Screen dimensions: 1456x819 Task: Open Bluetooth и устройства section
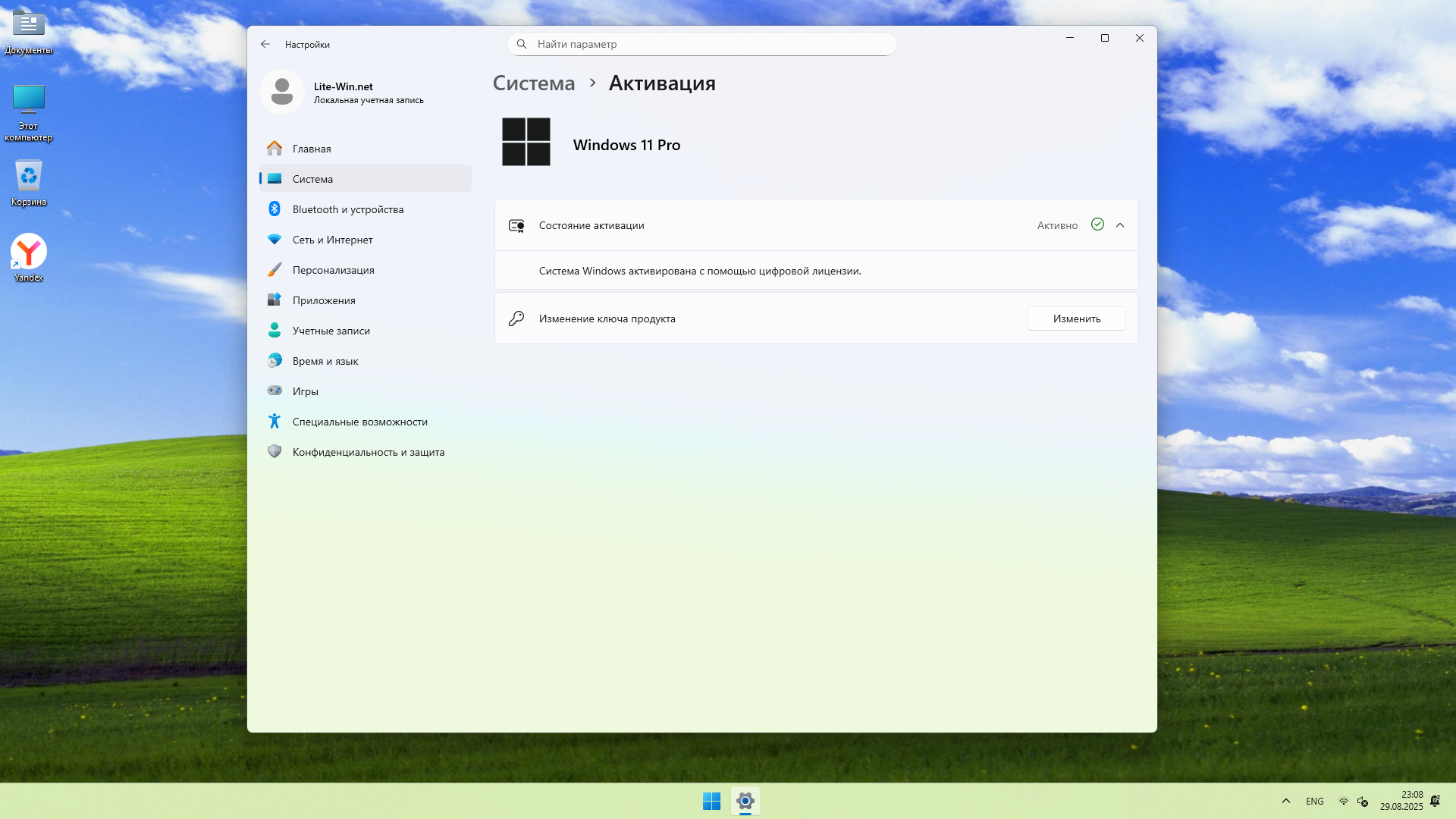point(348,209)
